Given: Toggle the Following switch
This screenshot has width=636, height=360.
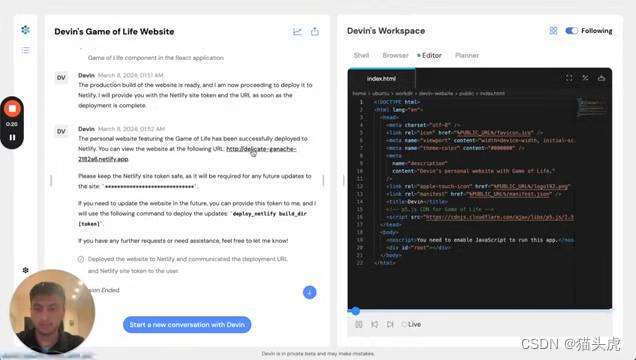Looking at the screenshot, I should [x=572, y=31].
